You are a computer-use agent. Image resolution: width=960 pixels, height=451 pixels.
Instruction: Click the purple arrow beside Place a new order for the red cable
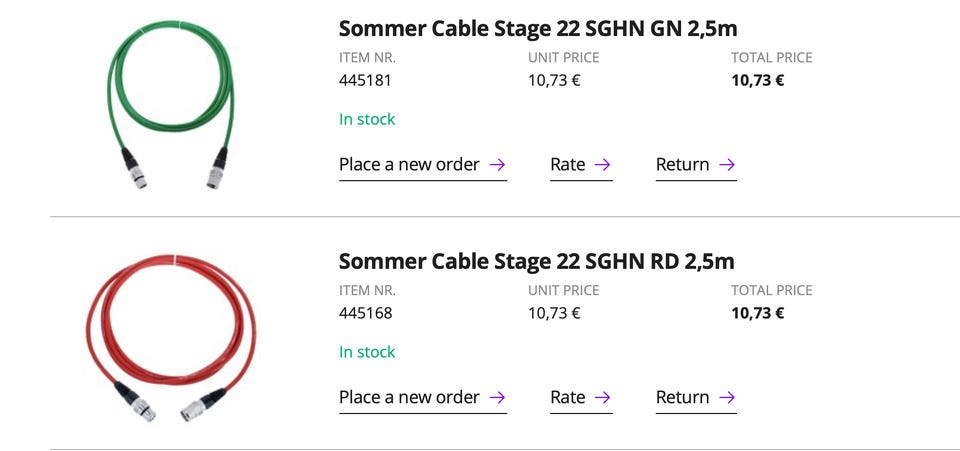pos(497,398)
